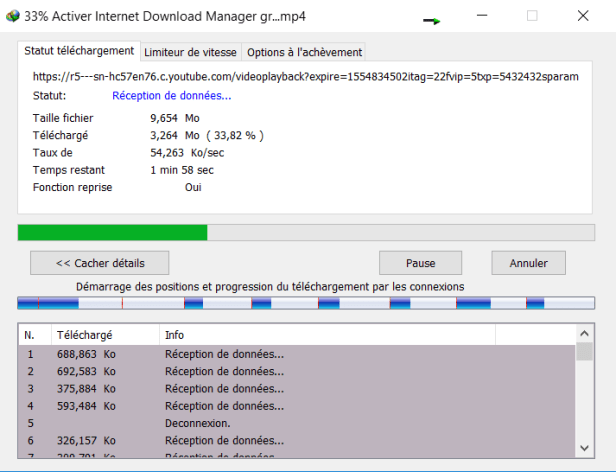
Task: Open the Options à l'achèvement tab
Action: pos(304,52)
